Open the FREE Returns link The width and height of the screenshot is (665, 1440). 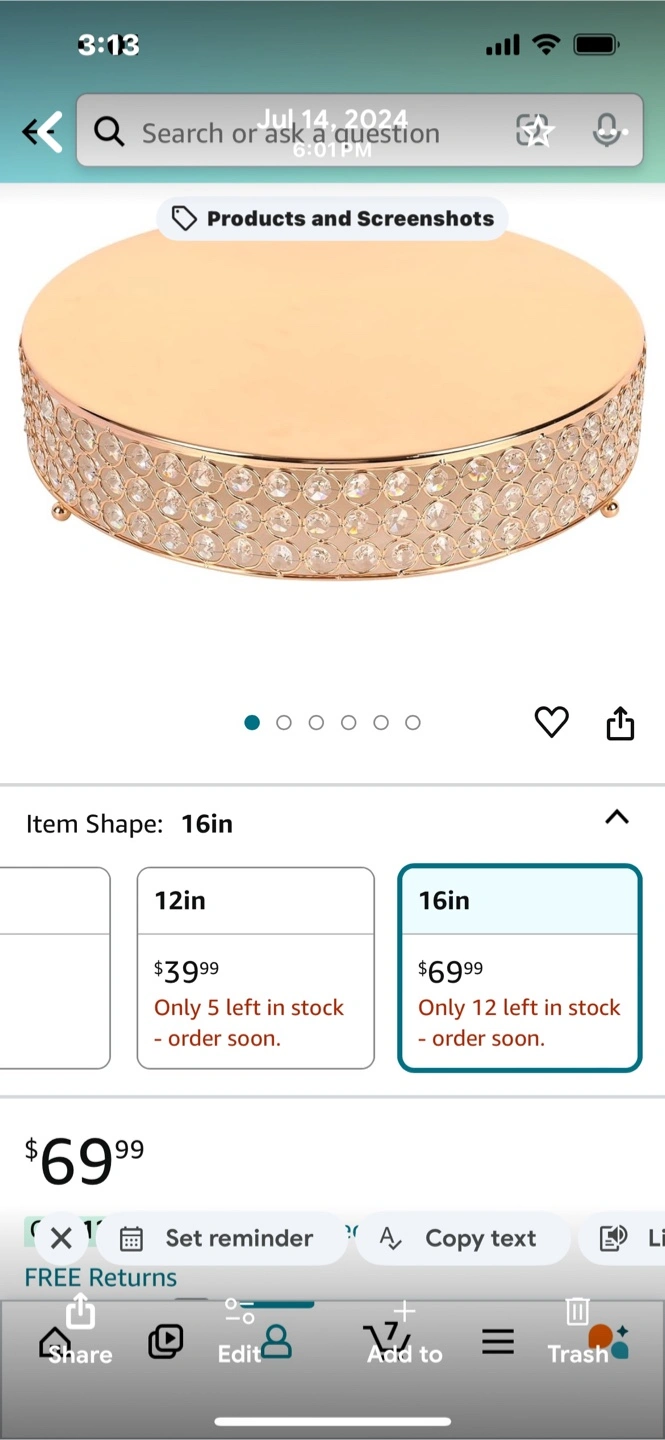(100, 1277)
